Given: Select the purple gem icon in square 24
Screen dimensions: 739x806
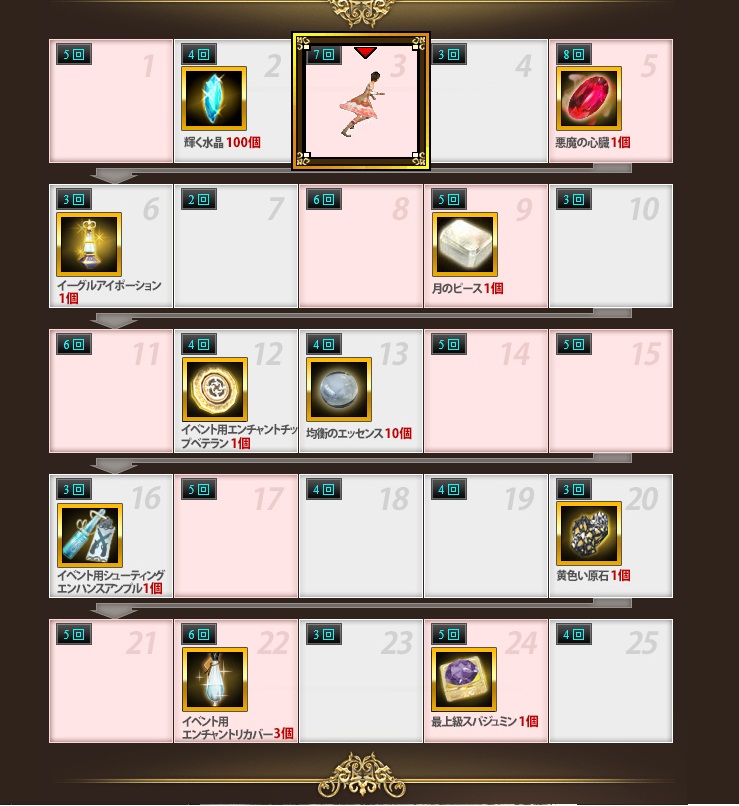Looking at the screenshot, I should (x=464, y=679).
